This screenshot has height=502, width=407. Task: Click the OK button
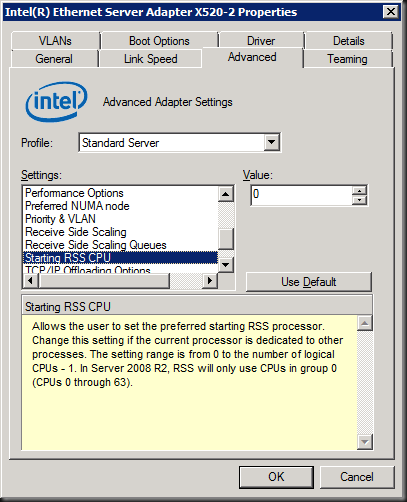click(276, 477)
